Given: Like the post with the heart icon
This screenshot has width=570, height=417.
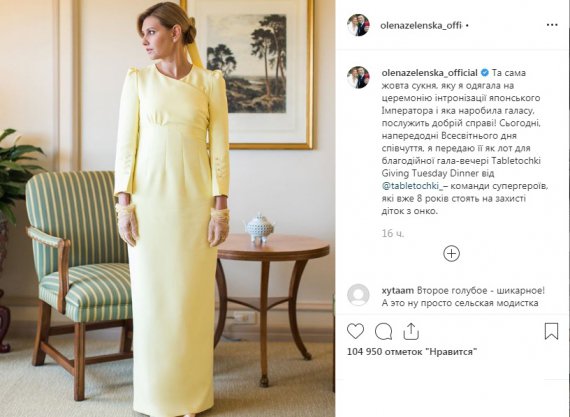Looking at the screenshot, I should pyautogui.click(x=355, y=331).
